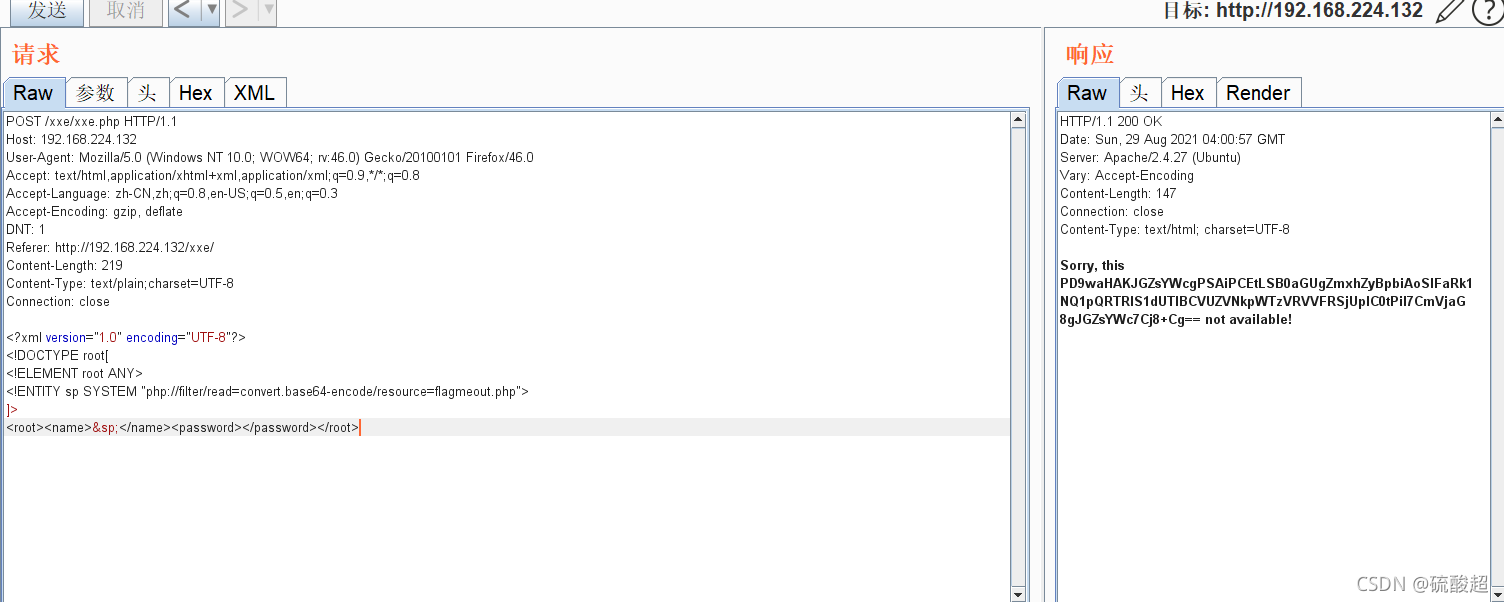
Task: Select the response Raw tab
Action: pyautogui.click(x=1088, y=93)
